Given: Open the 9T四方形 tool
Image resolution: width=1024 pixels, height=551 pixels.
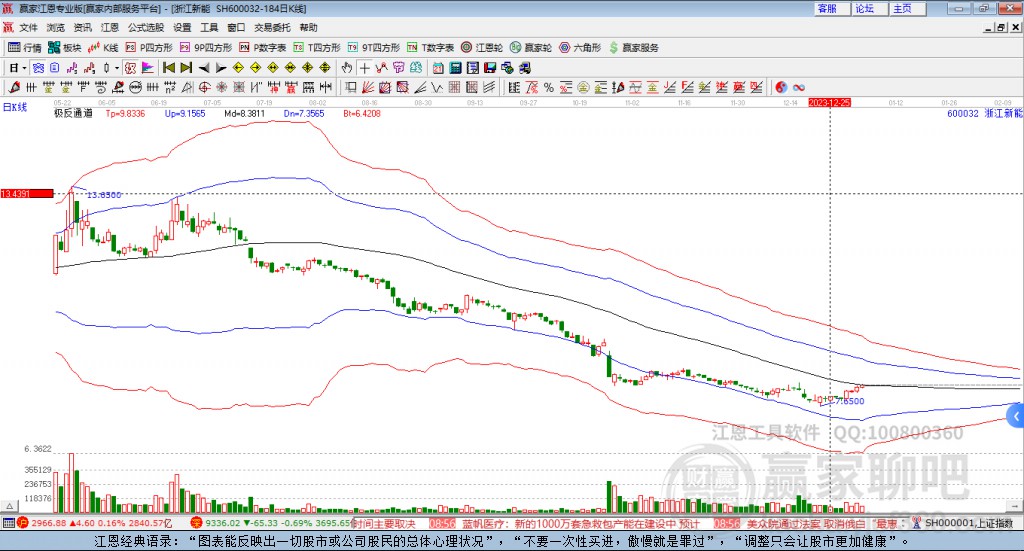Looking at the screenshot, I should pyautogui.click(x=374, y=48).
